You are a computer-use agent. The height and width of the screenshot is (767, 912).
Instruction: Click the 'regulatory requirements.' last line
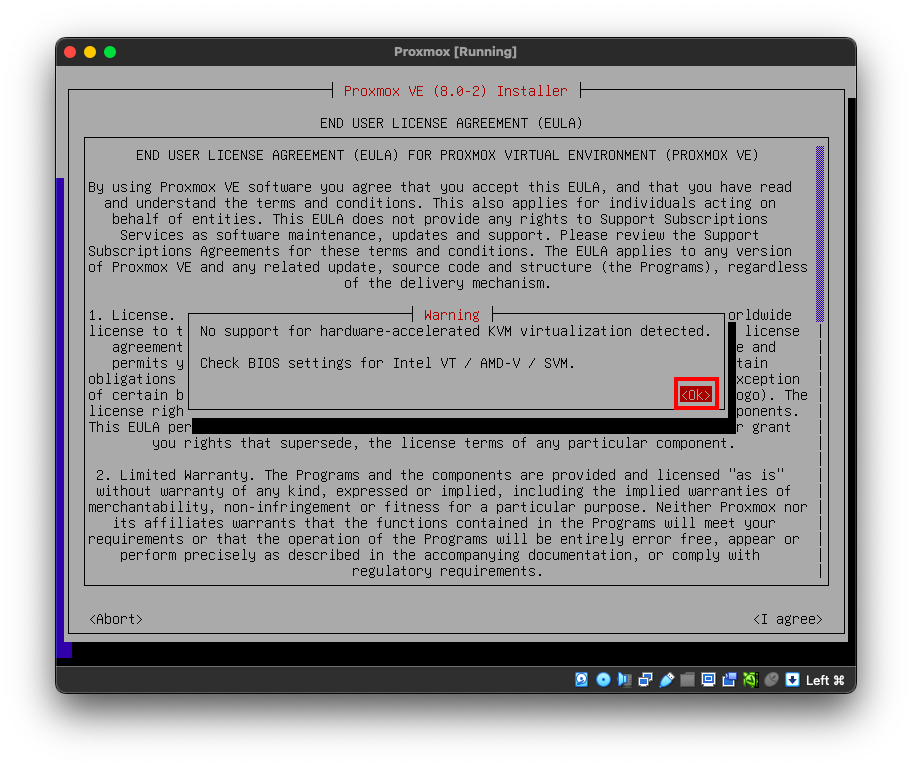pos(447,572)
